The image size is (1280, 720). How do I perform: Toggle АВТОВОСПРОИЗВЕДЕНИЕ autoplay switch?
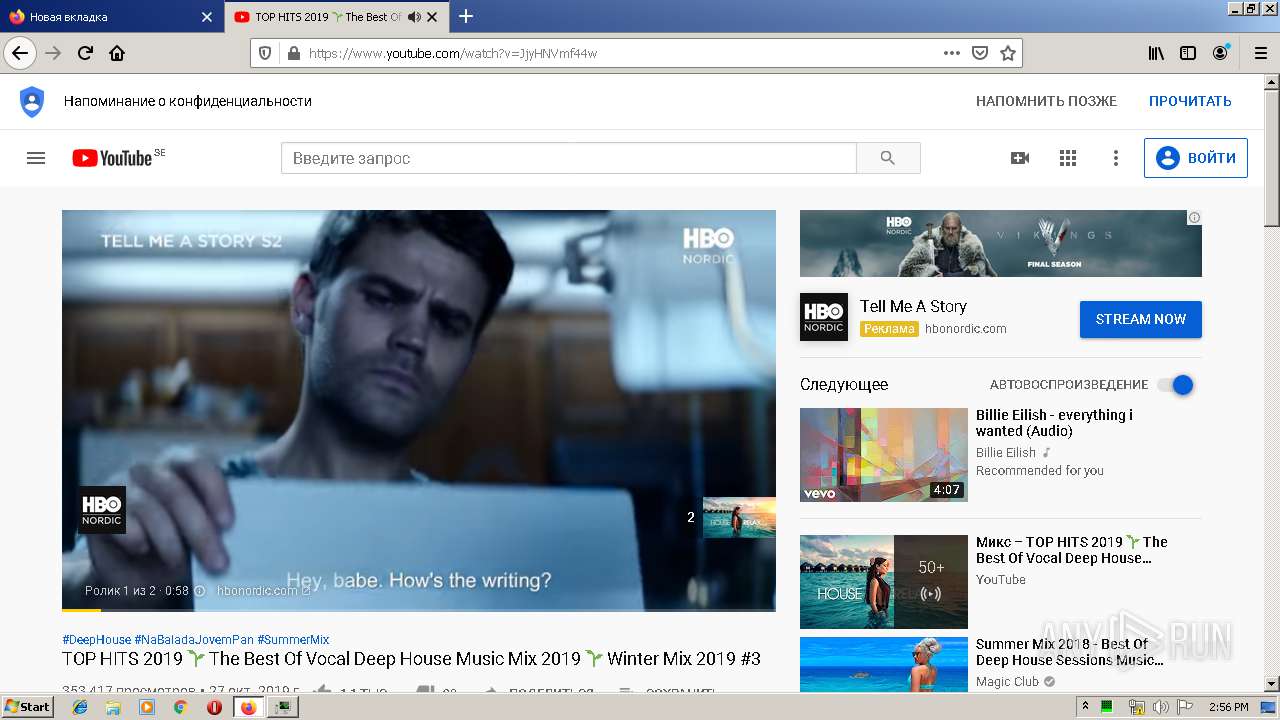[x=1175, y=385]
